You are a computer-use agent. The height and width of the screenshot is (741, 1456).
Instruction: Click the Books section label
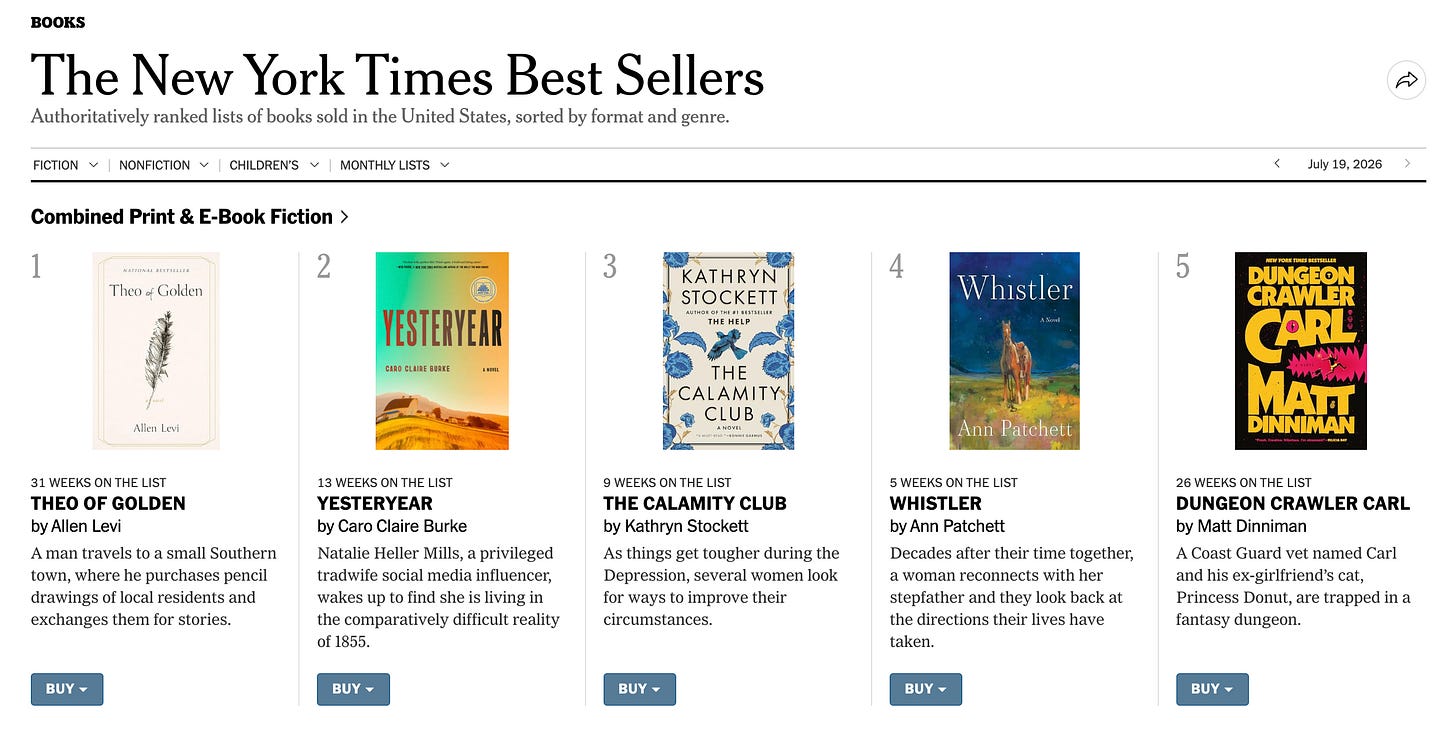pyautogui.click(x=58, y=22)
